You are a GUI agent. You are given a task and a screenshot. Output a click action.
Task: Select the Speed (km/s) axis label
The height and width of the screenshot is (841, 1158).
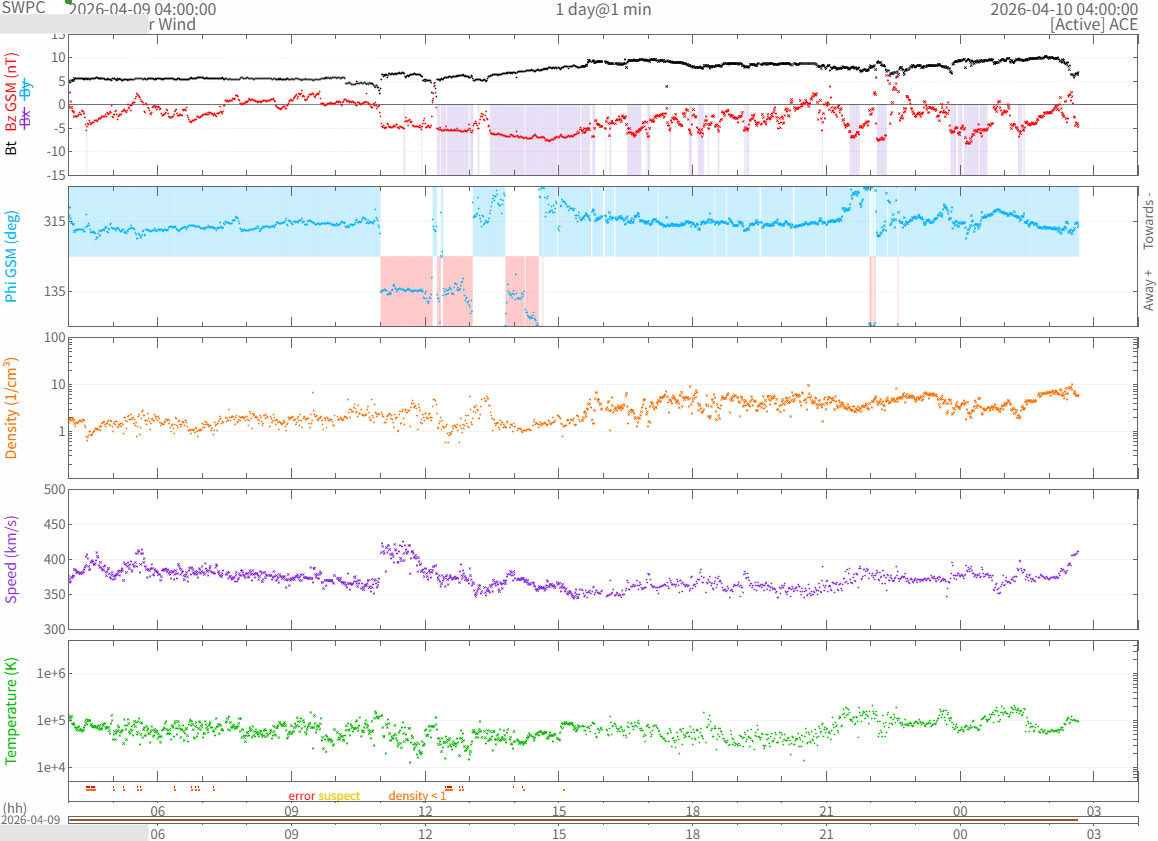12,560
